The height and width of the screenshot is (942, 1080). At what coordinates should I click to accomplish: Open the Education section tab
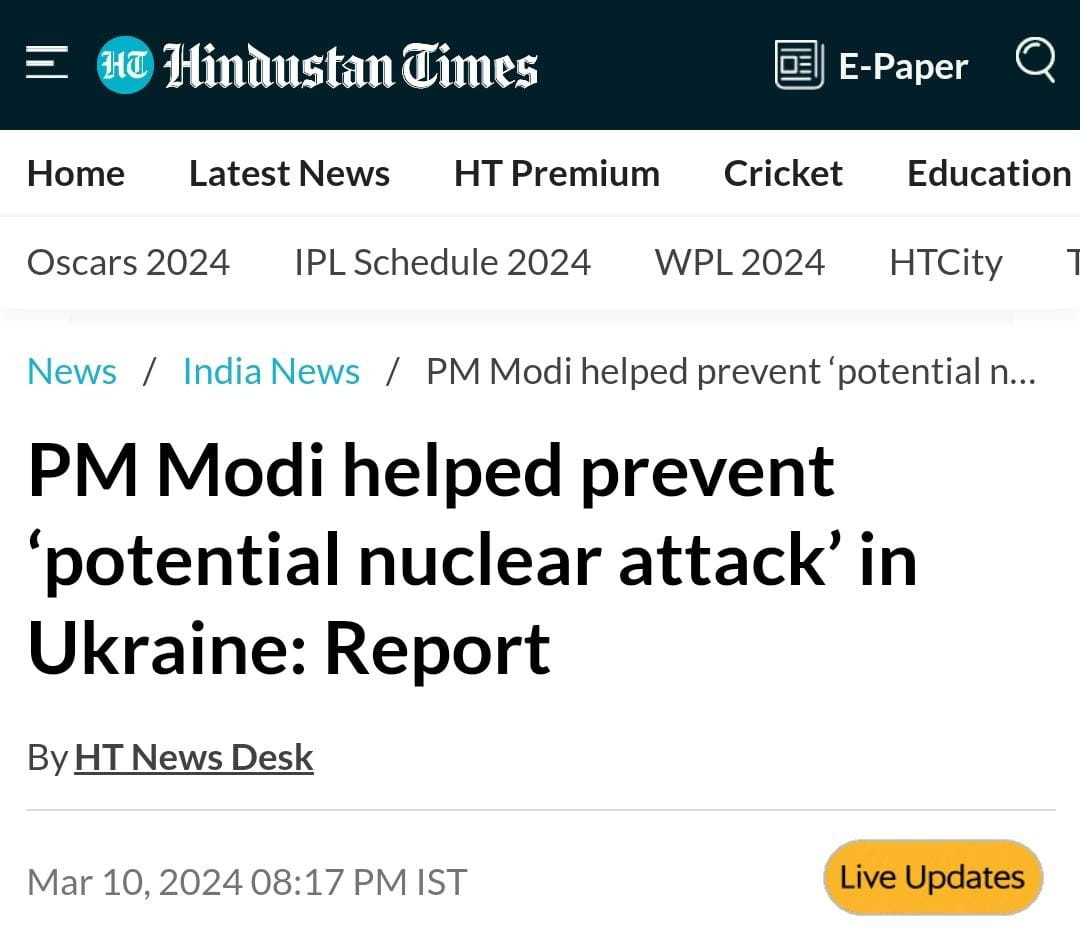988,173
